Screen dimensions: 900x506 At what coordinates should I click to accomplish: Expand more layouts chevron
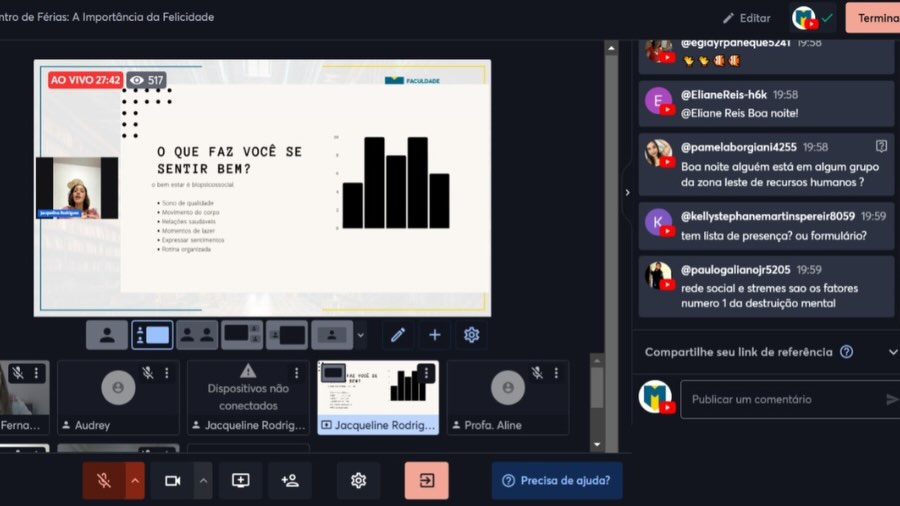click(x=361, y=336)
